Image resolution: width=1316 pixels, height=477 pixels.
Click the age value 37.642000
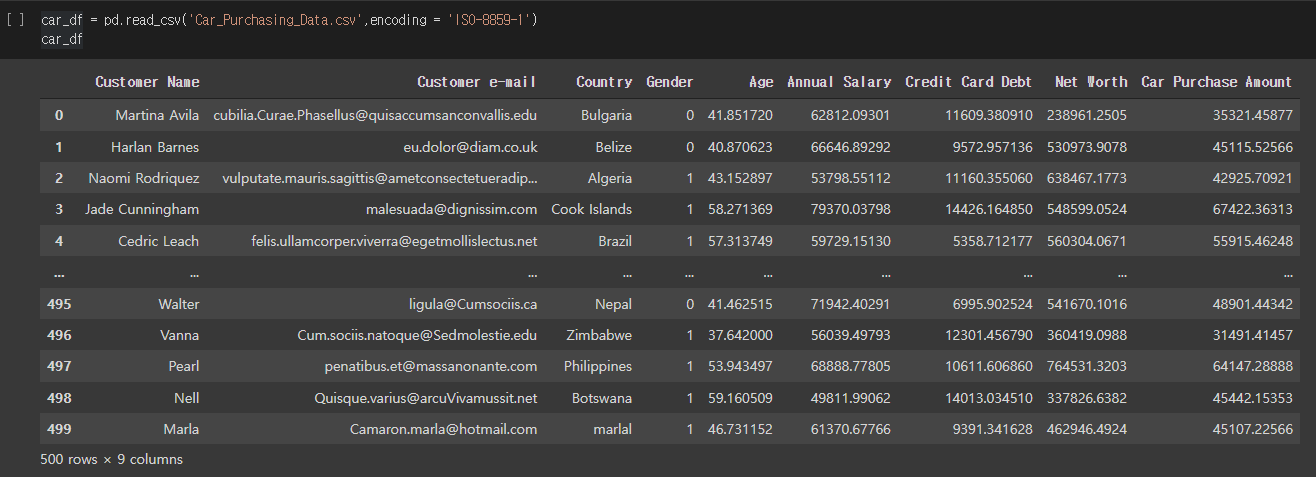coord(740,335)
